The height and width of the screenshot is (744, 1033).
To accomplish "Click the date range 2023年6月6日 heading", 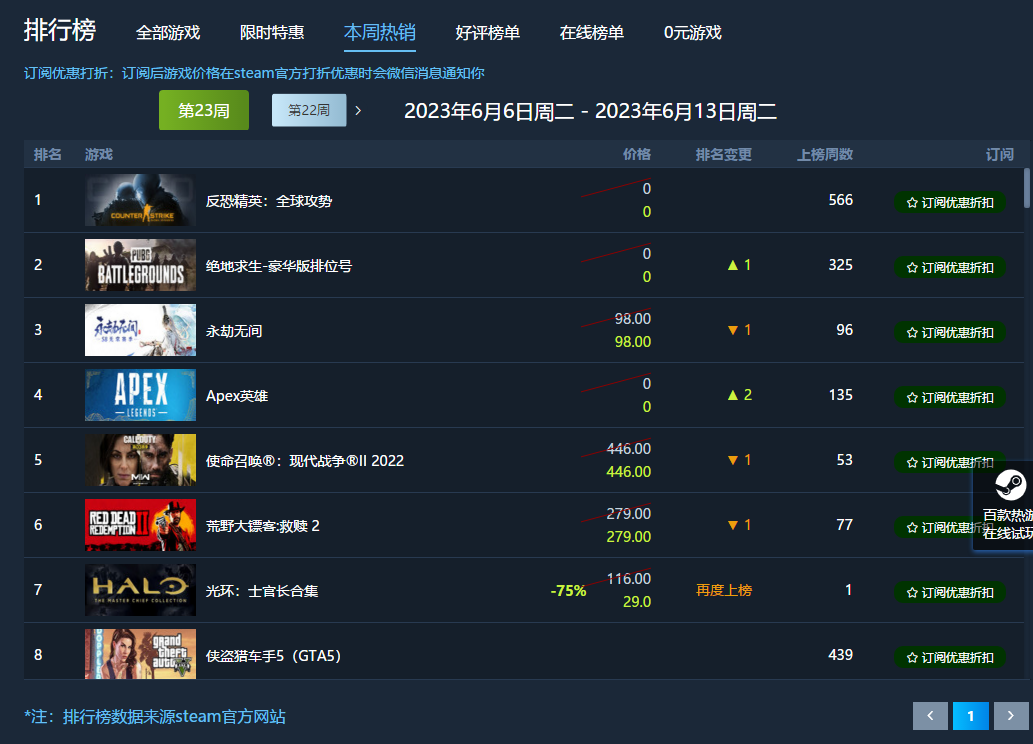I will coord(590,111).
